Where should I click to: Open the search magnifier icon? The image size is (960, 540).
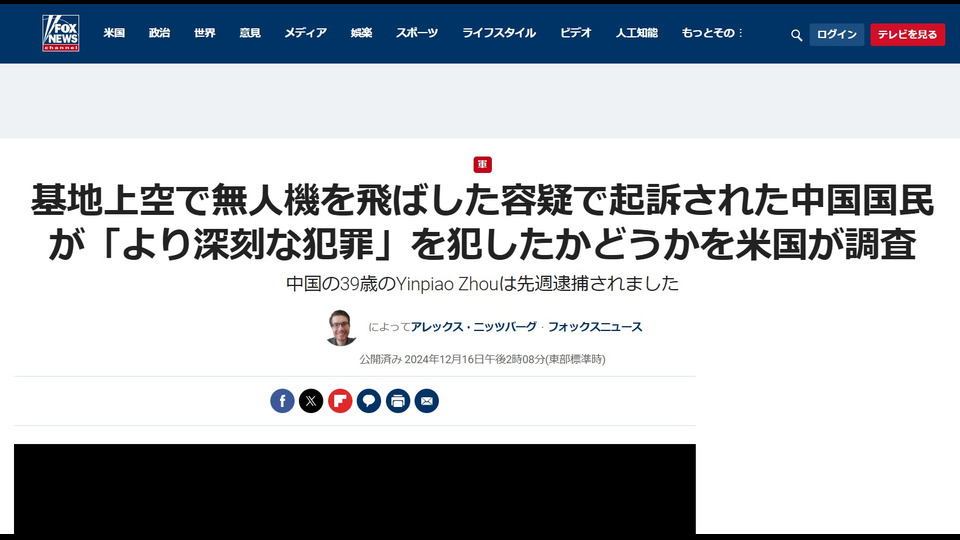click(796, 36)
